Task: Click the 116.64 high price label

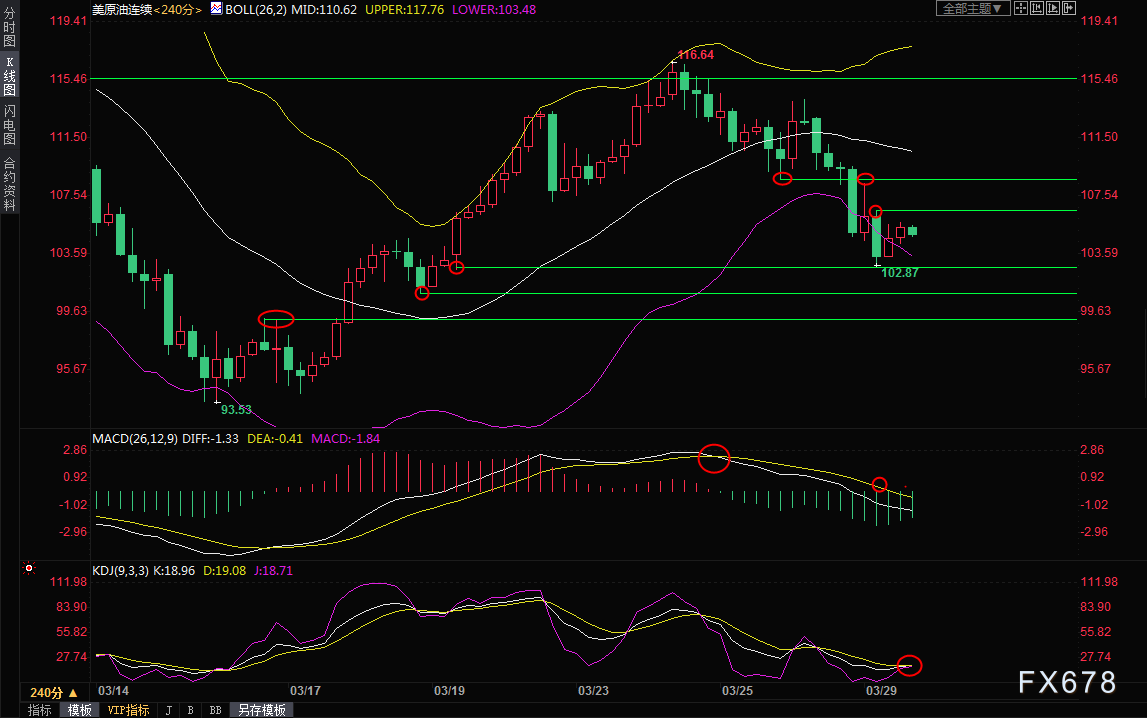Action: click(696, 55)
